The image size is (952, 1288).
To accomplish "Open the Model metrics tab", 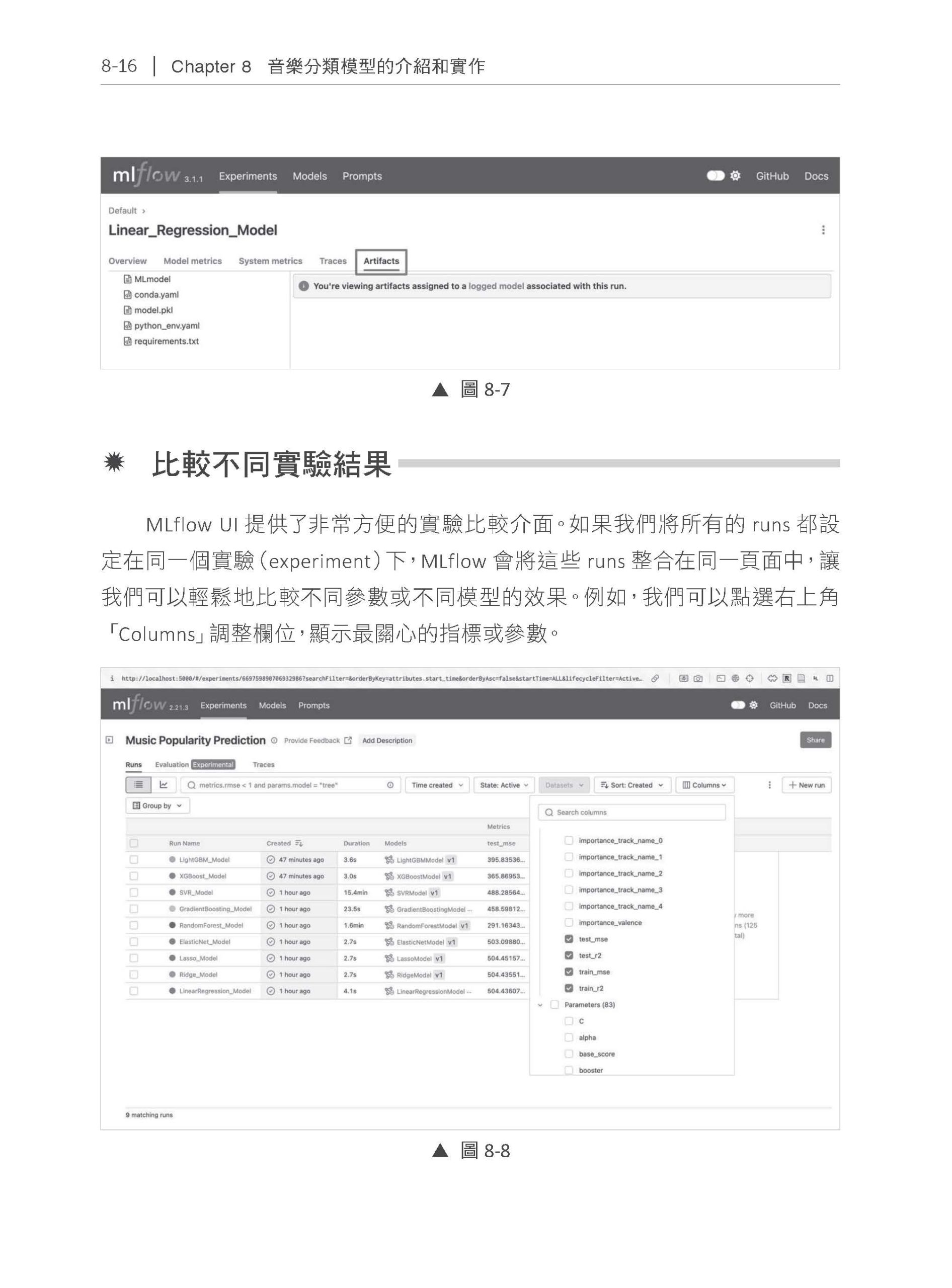I will click(x=193, y=261).
